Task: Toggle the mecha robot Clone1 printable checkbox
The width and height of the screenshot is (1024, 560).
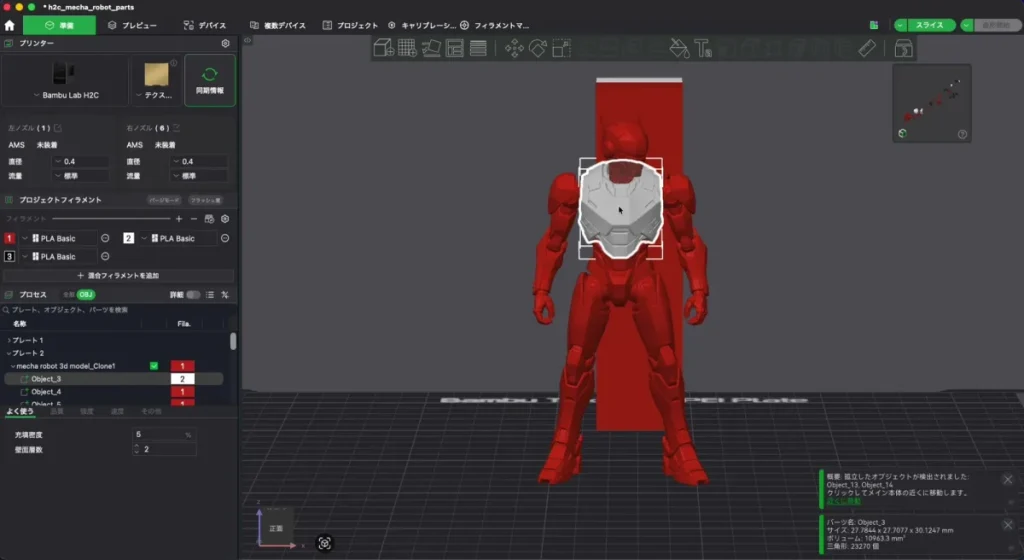Action: [x=154, y=366]
